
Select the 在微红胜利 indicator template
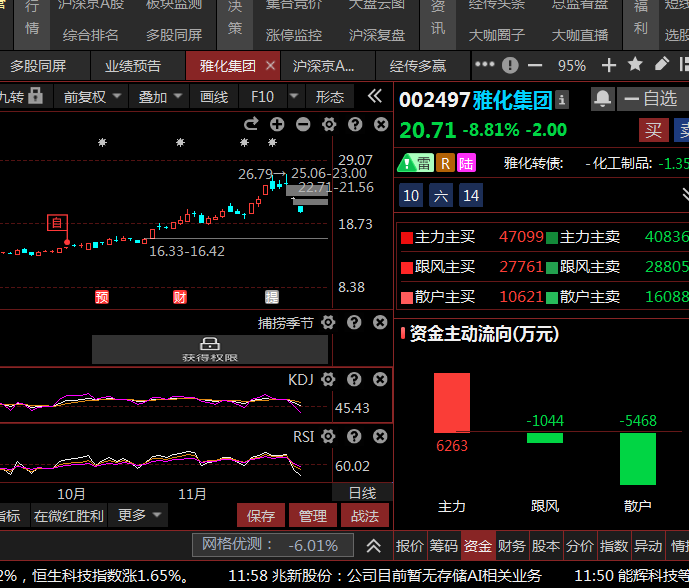69,515
